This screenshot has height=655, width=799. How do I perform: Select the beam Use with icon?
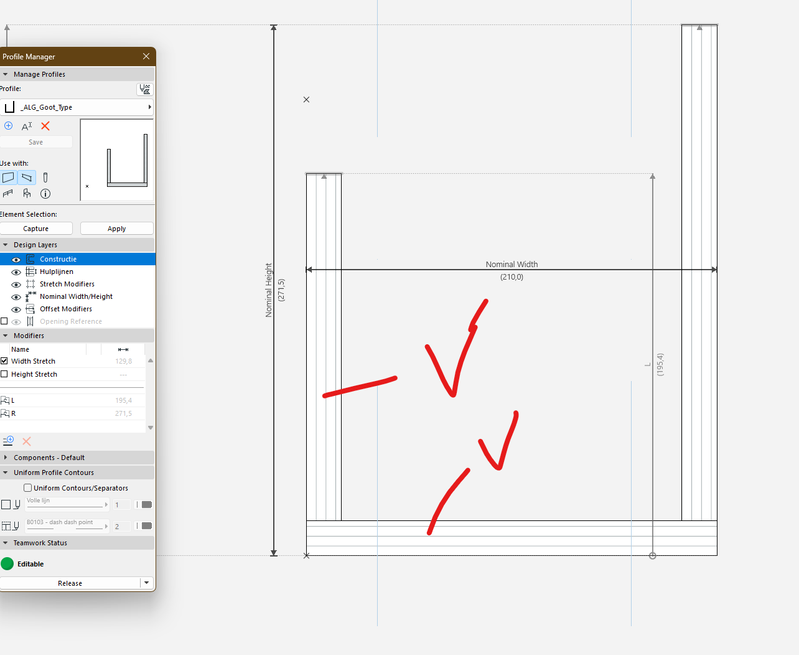[x=27, y=177]
